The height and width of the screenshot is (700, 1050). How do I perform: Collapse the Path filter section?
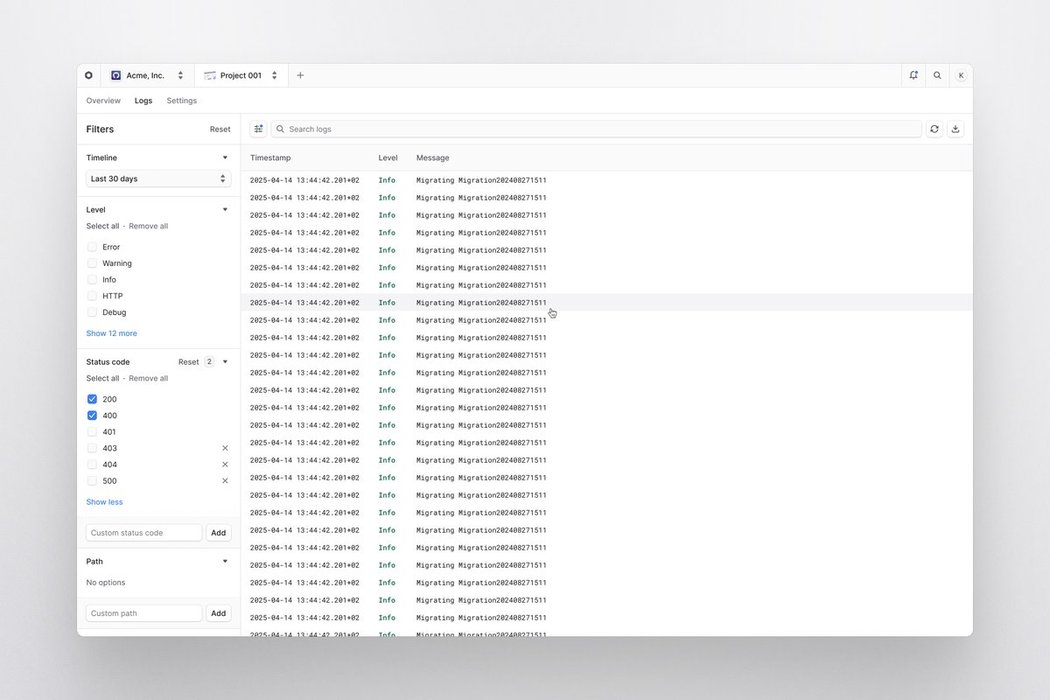[x=225, y=561]
